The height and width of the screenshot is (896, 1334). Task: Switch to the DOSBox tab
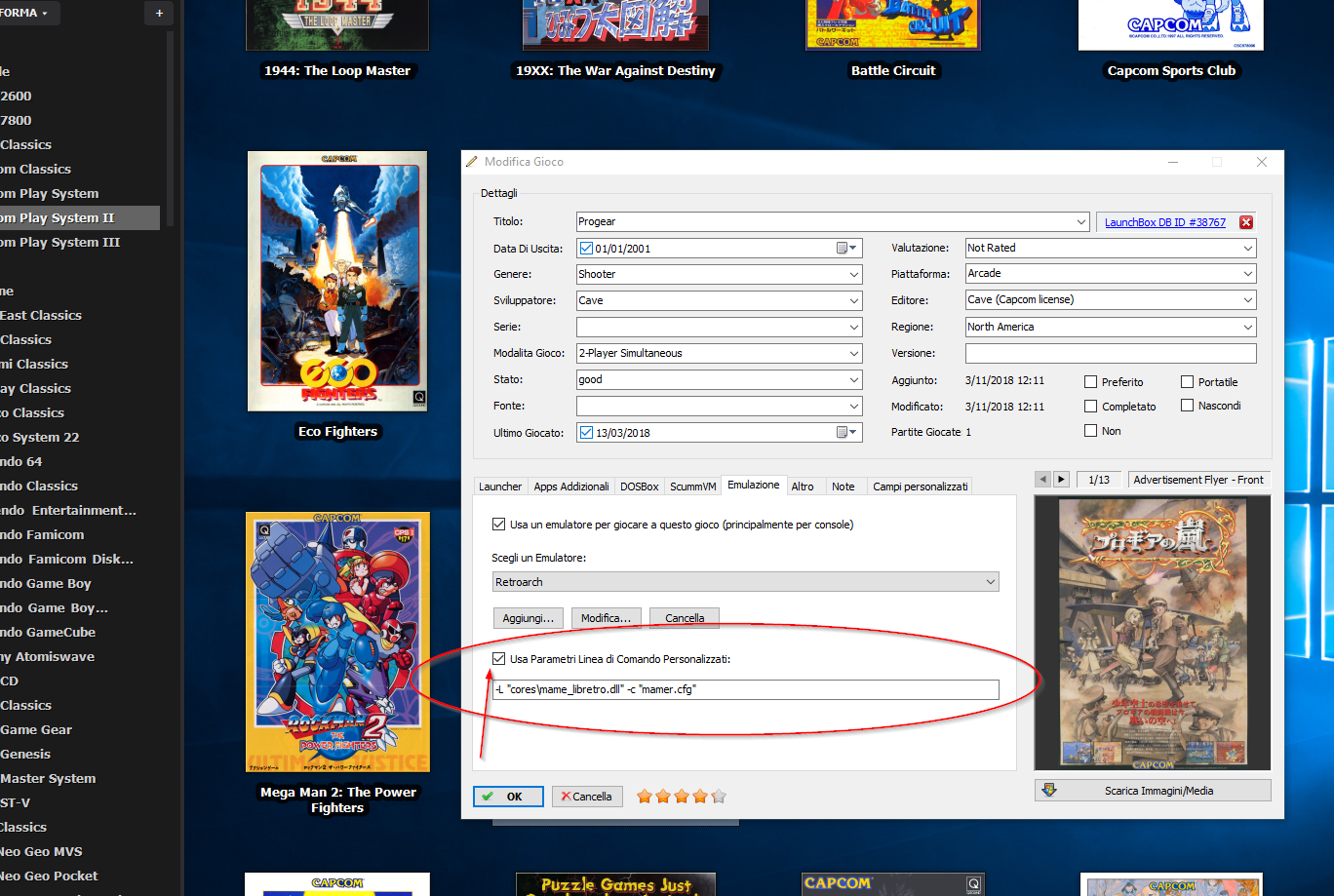[640, 487]
